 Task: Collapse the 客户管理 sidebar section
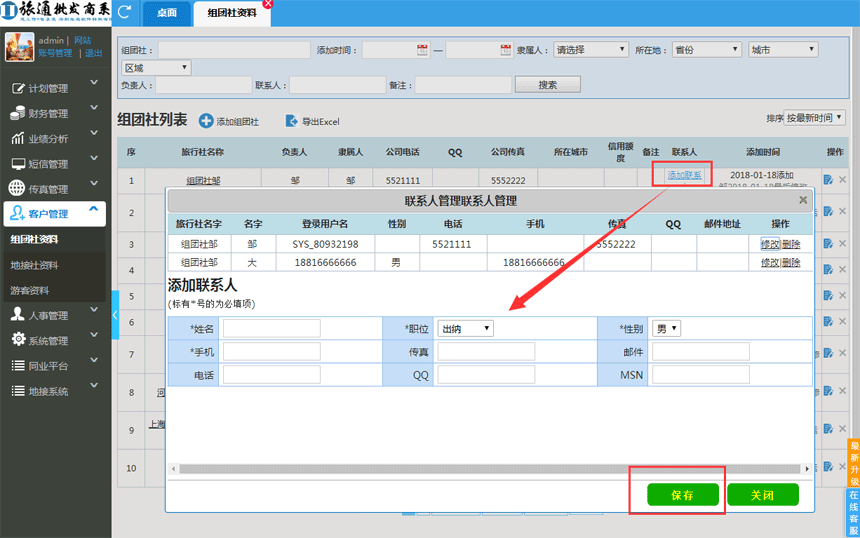93,210
